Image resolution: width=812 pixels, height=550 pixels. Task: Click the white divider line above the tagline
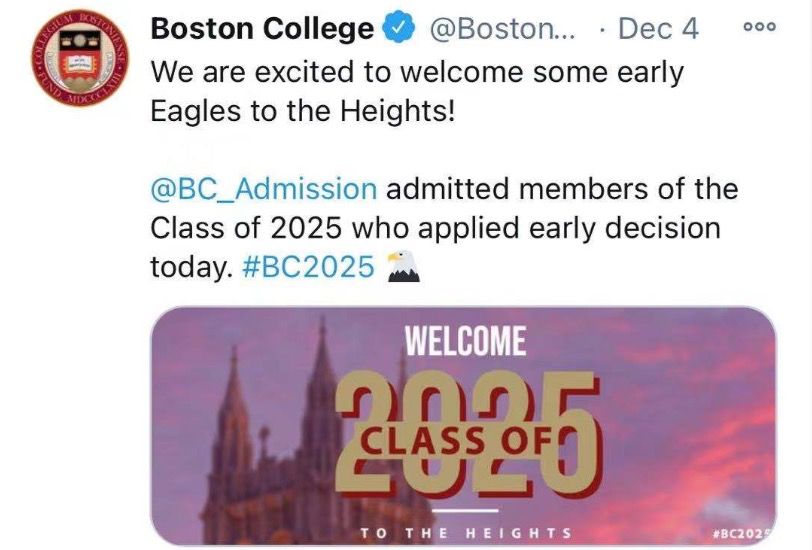click(467, 512)
